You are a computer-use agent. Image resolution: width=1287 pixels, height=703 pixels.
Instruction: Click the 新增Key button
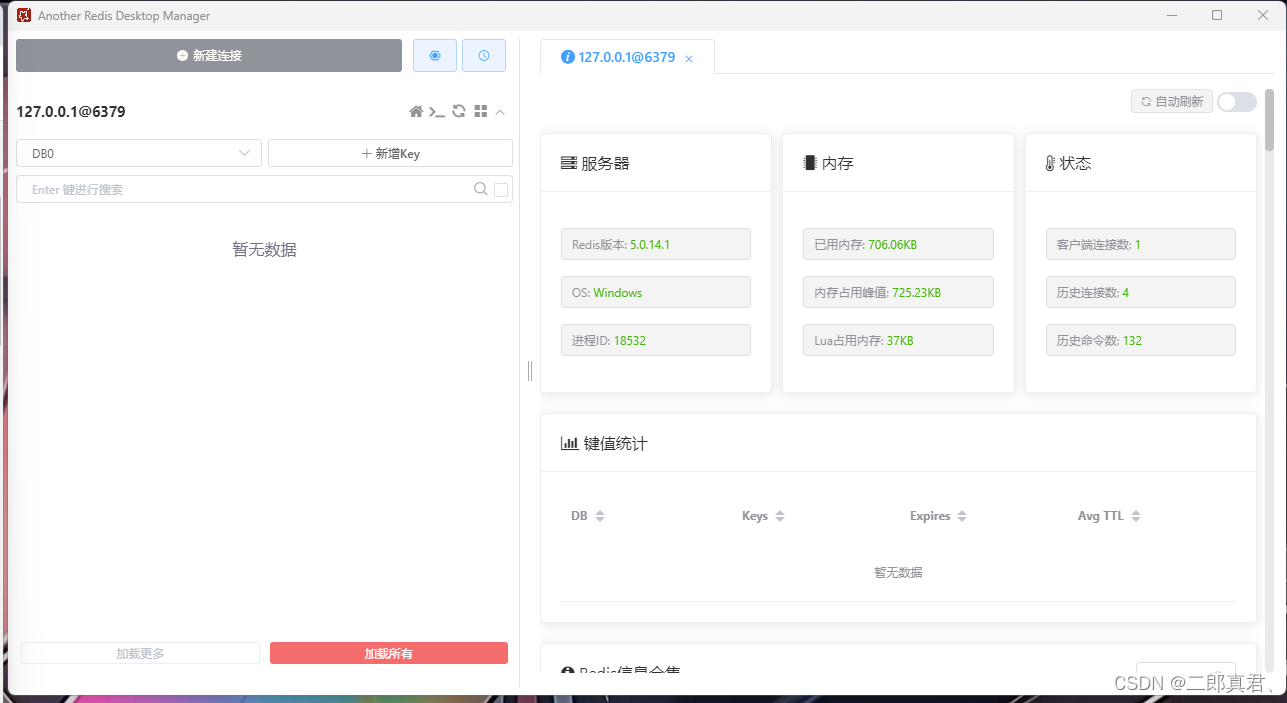tap(390, 153)
